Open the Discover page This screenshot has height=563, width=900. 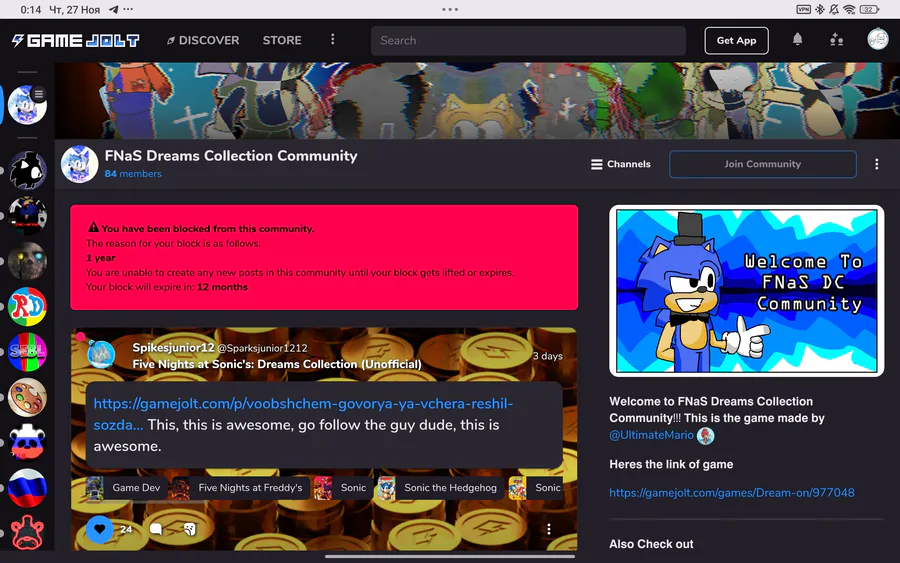pos(203,40)
